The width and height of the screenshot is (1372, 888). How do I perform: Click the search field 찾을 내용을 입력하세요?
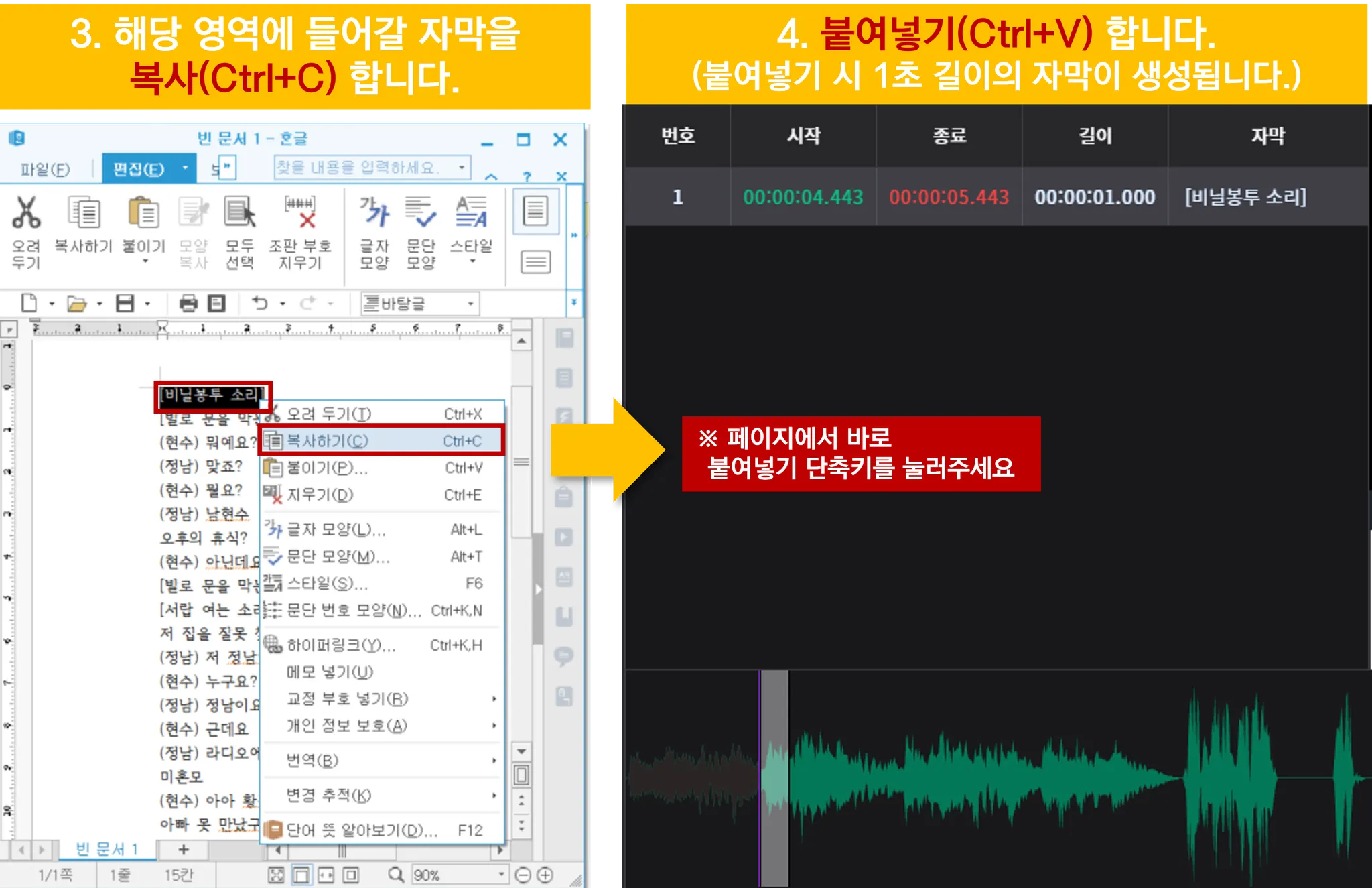[x=365, y=168]
